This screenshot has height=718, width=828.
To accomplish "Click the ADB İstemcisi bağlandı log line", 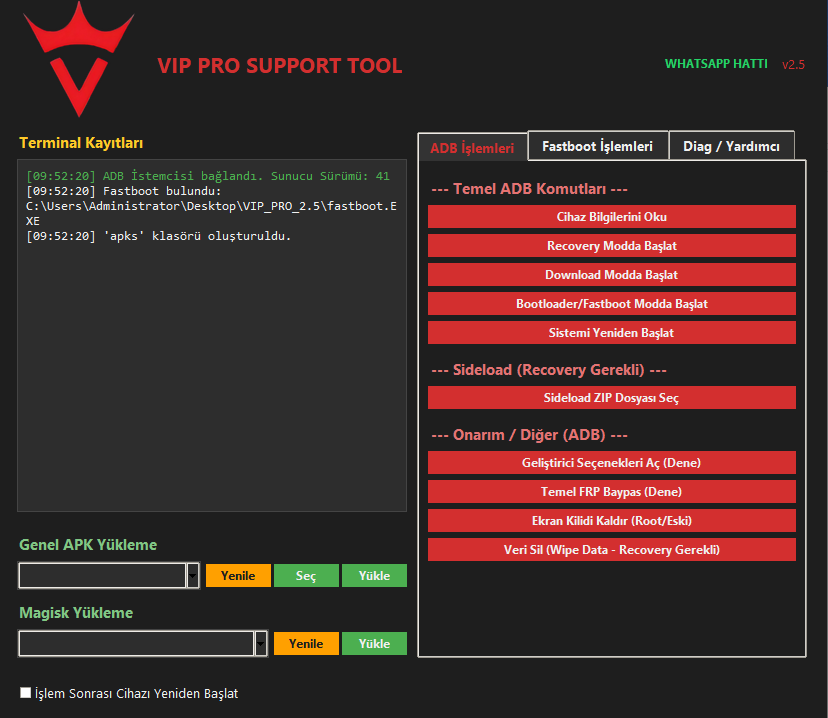I will coord(208,176).
